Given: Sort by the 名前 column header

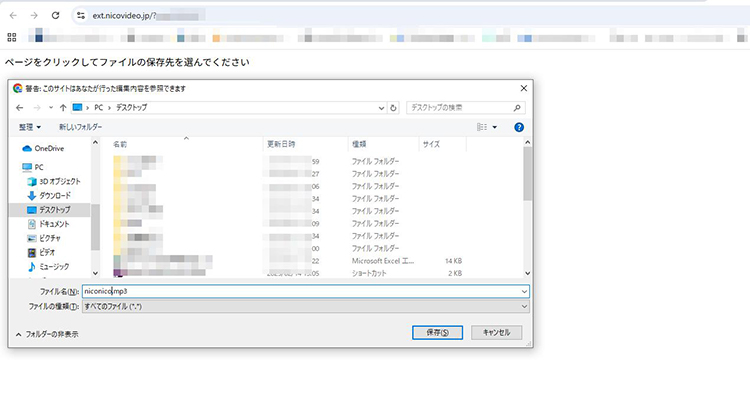Looking at the screenshot, I should click(x=187, y=144).
